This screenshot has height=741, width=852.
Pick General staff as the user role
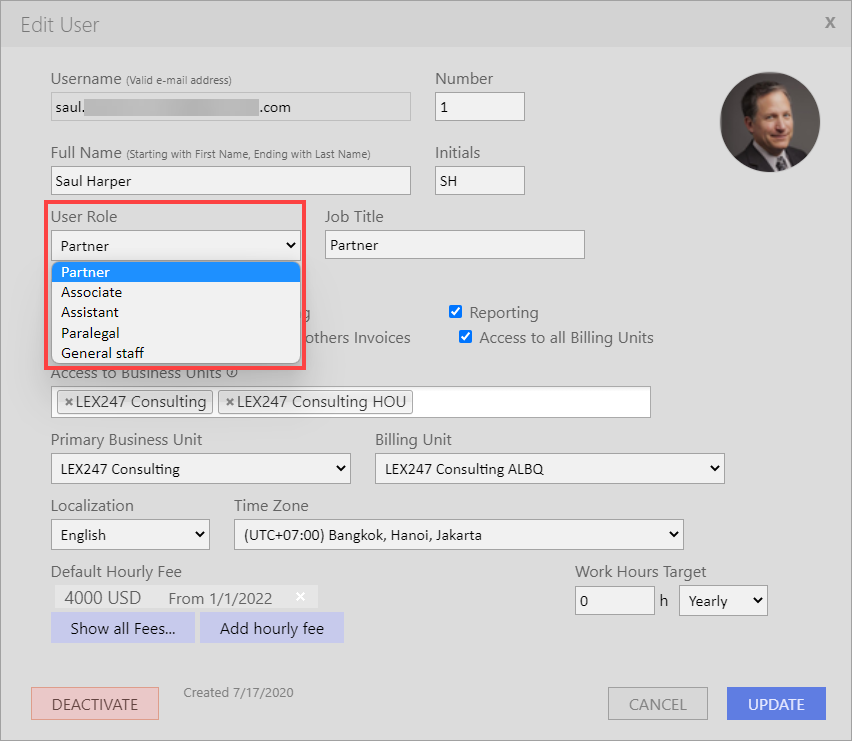pos(102,353)
